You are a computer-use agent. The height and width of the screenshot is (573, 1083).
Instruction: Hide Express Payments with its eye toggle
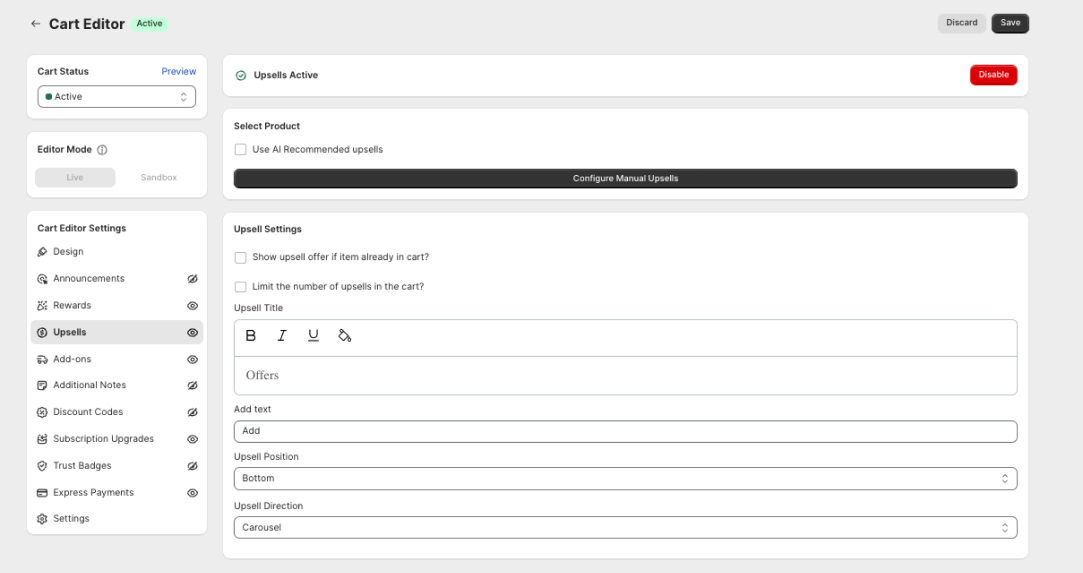pyautogui.click(x=193, y=493)
